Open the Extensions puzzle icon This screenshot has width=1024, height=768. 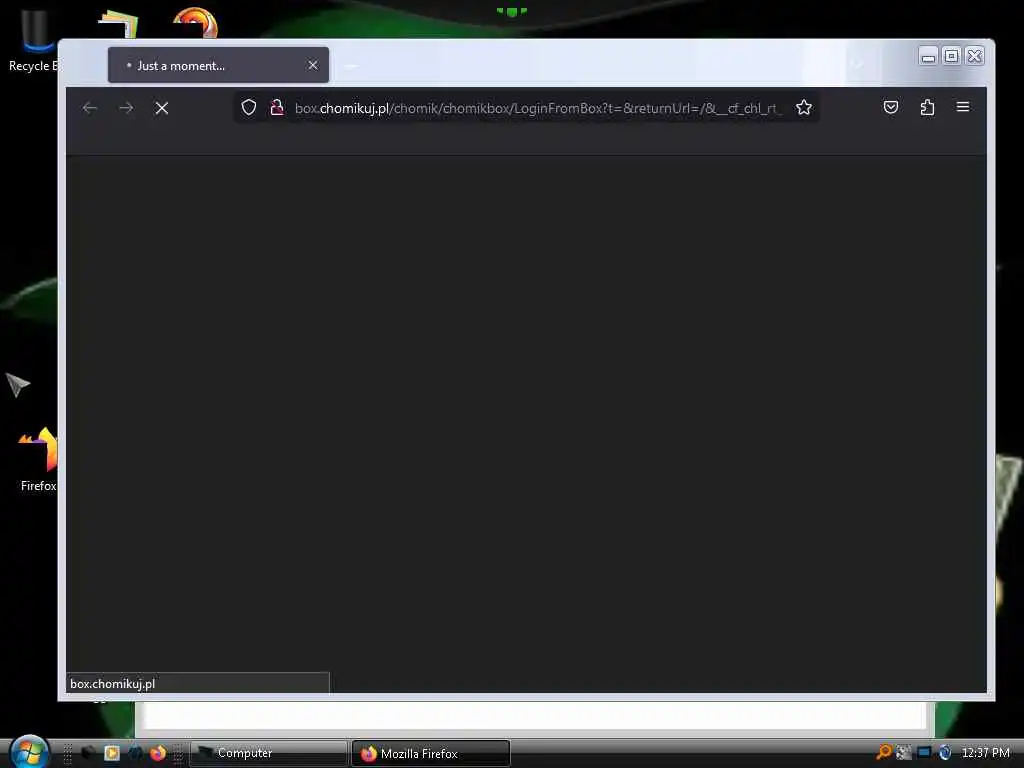tap(927, 107)
